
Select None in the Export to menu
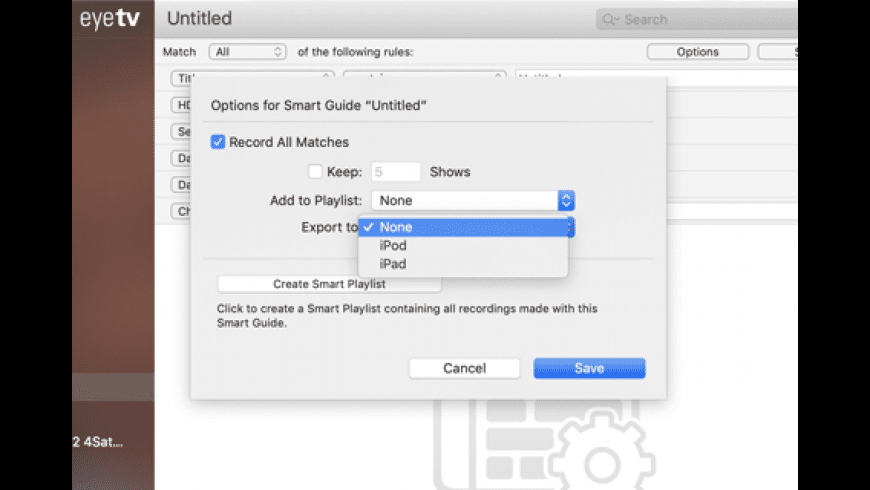pyautogui.click(x=396, y=227)
